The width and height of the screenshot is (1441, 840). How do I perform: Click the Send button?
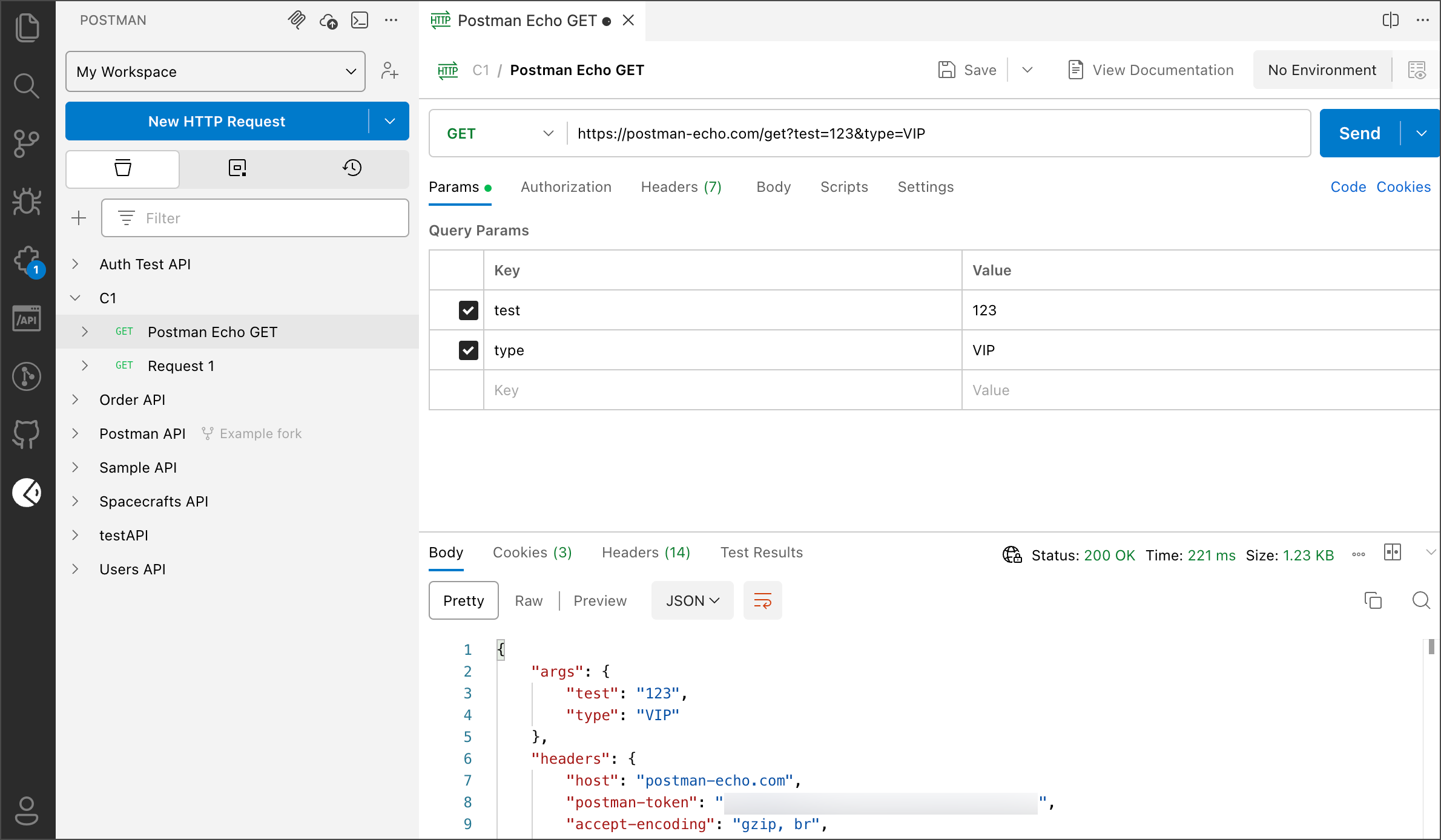click(1359, 133)
